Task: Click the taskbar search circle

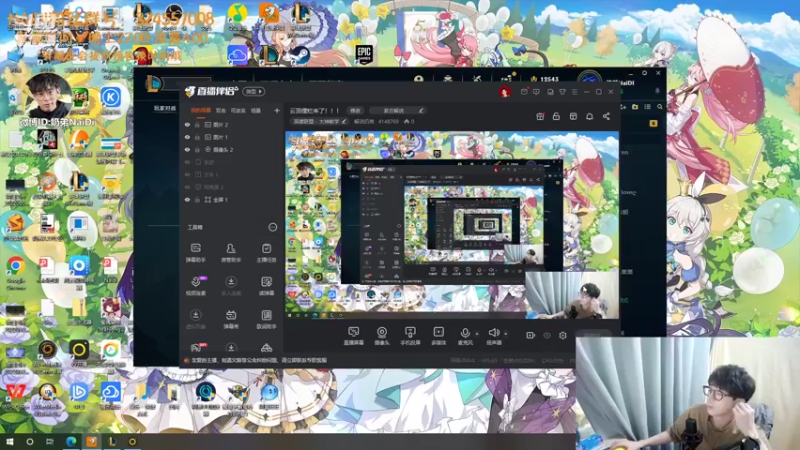Action: 30,441
